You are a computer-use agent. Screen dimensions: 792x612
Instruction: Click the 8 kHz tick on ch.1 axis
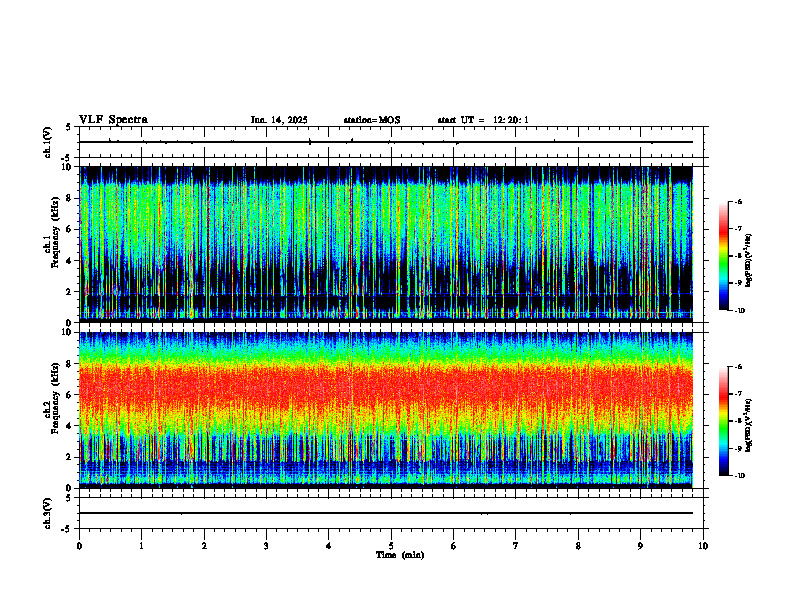pos(70,198)
